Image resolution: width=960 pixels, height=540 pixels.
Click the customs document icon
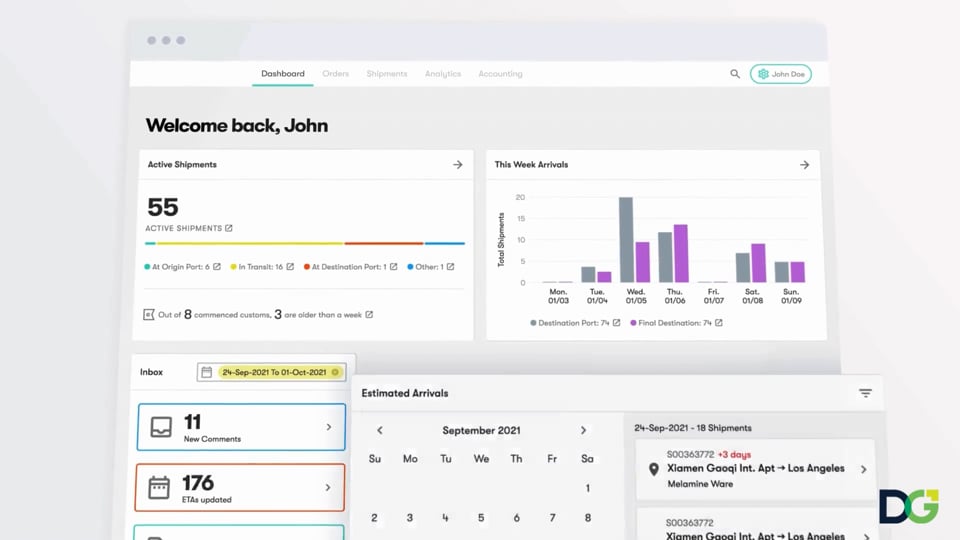click(x=149, y=315)
